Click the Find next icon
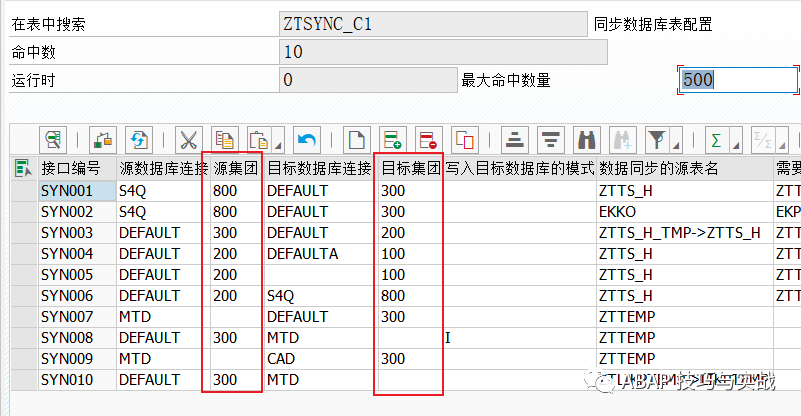The image size is (801, 416). pos(622,140)
